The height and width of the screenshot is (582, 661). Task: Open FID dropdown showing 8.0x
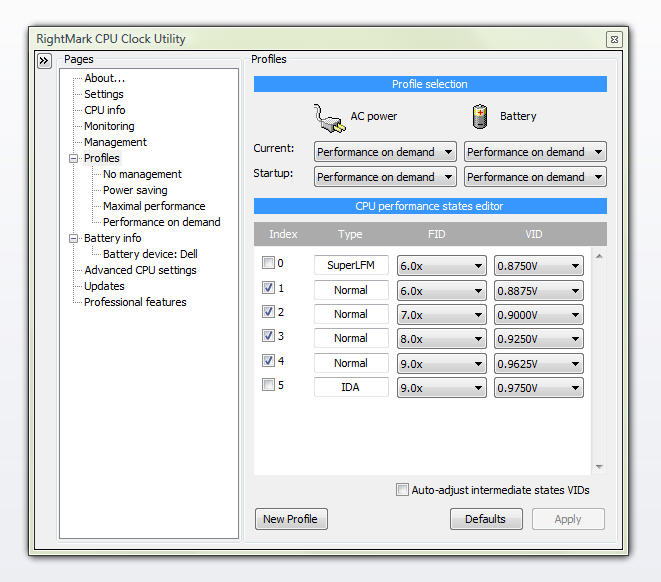(441, 339)
